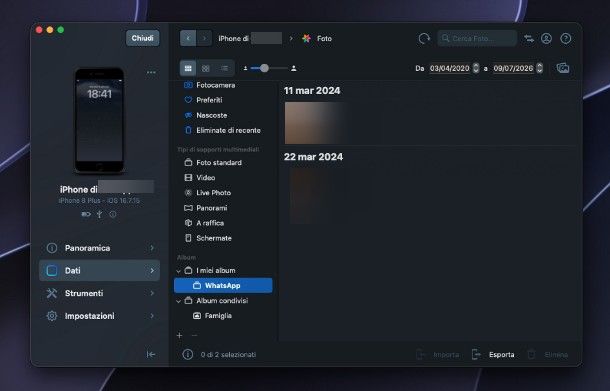The height and width of the screenshot is (391, 610).
Task: Click the Chiudi button
Action: pyautogui.click(x=142, y=38)
